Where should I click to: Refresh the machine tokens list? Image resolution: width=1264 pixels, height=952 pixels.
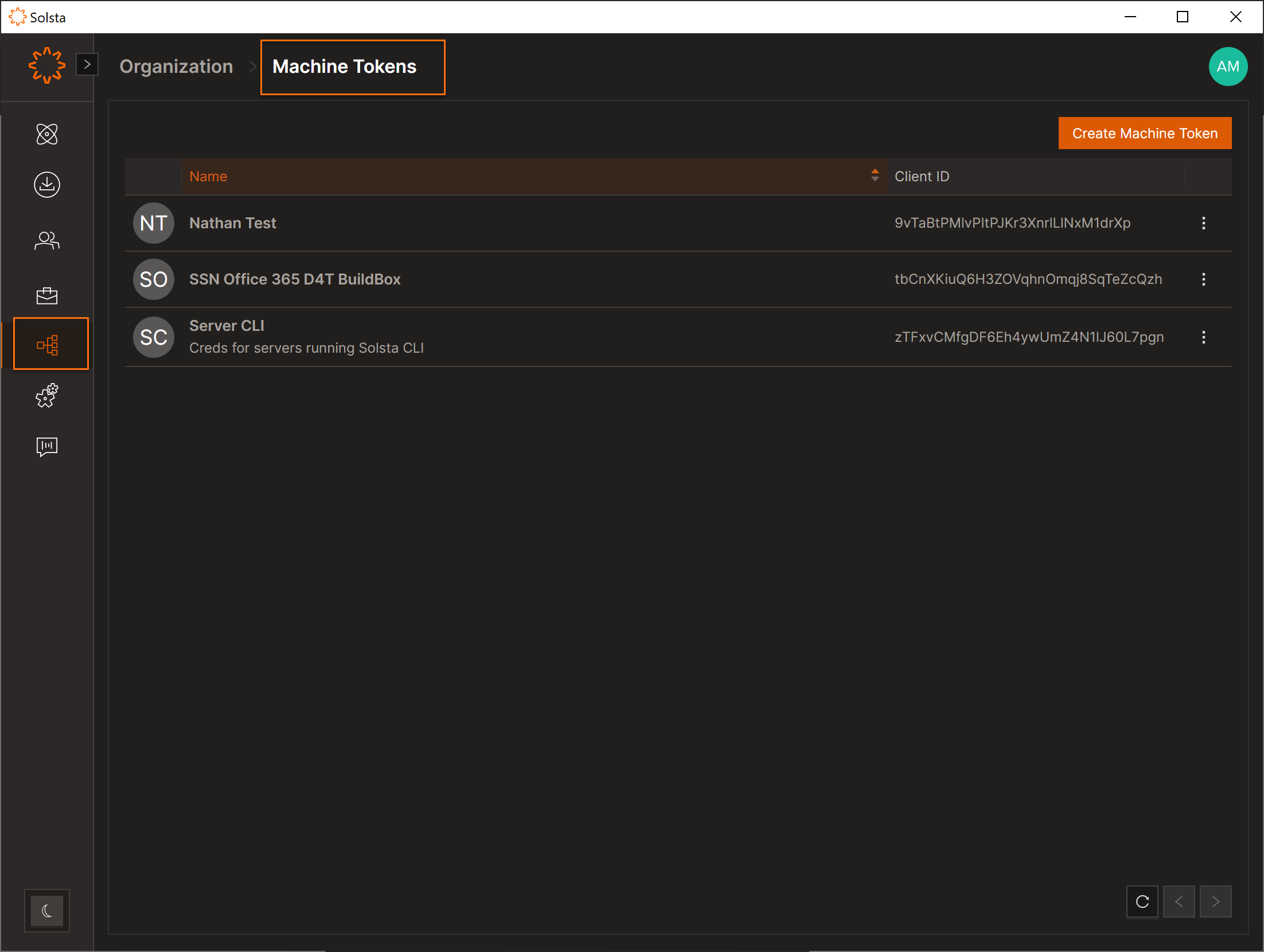pos(1142,902)
